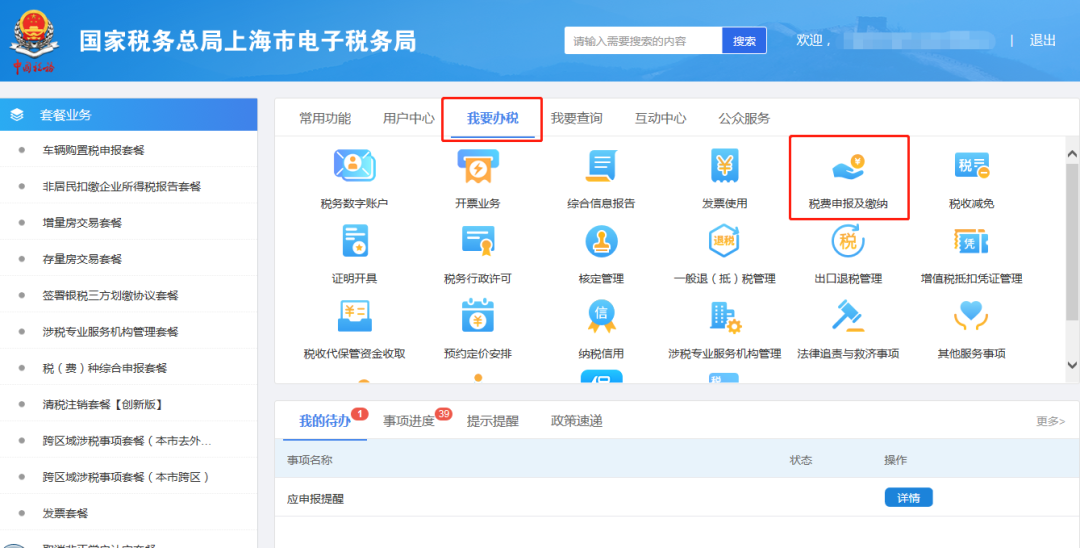Focus the search input field

[x=643, y=41]
